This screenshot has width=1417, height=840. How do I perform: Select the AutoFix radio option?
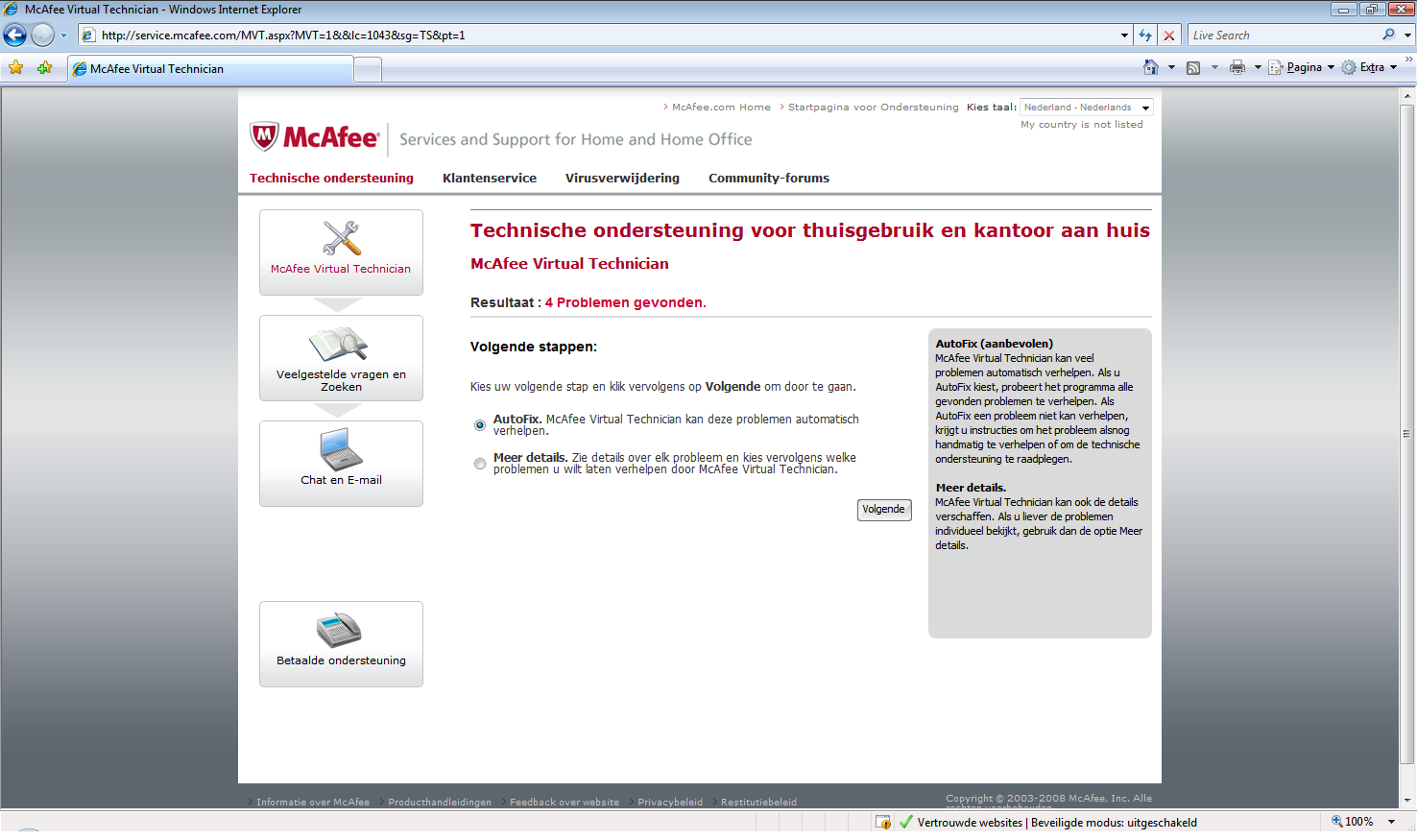480,425
